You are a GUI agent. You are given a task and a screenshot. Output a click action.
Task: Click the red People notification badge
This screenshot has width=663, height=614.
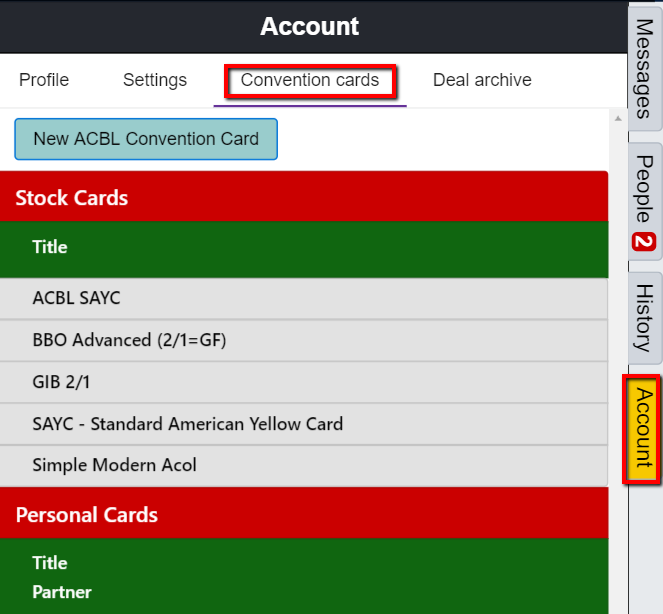645,242
